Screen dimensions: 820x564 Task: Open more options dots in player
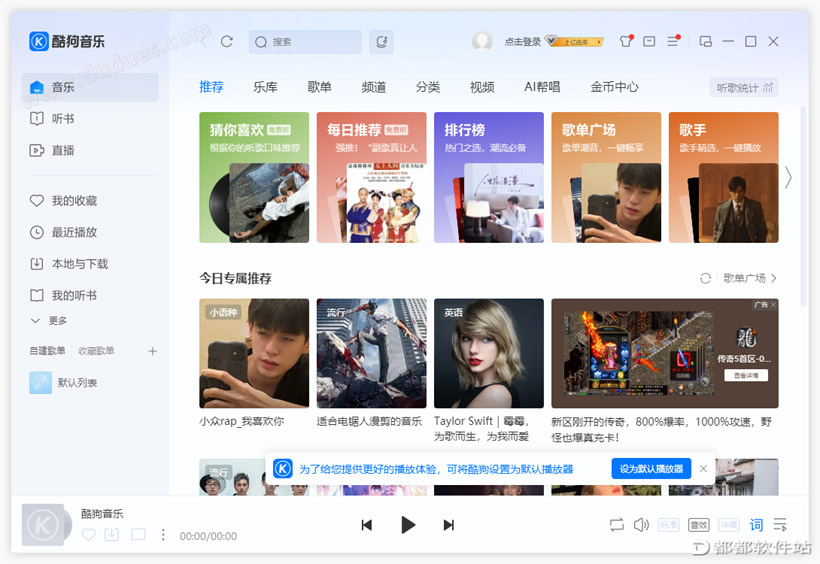click(163, 535)
